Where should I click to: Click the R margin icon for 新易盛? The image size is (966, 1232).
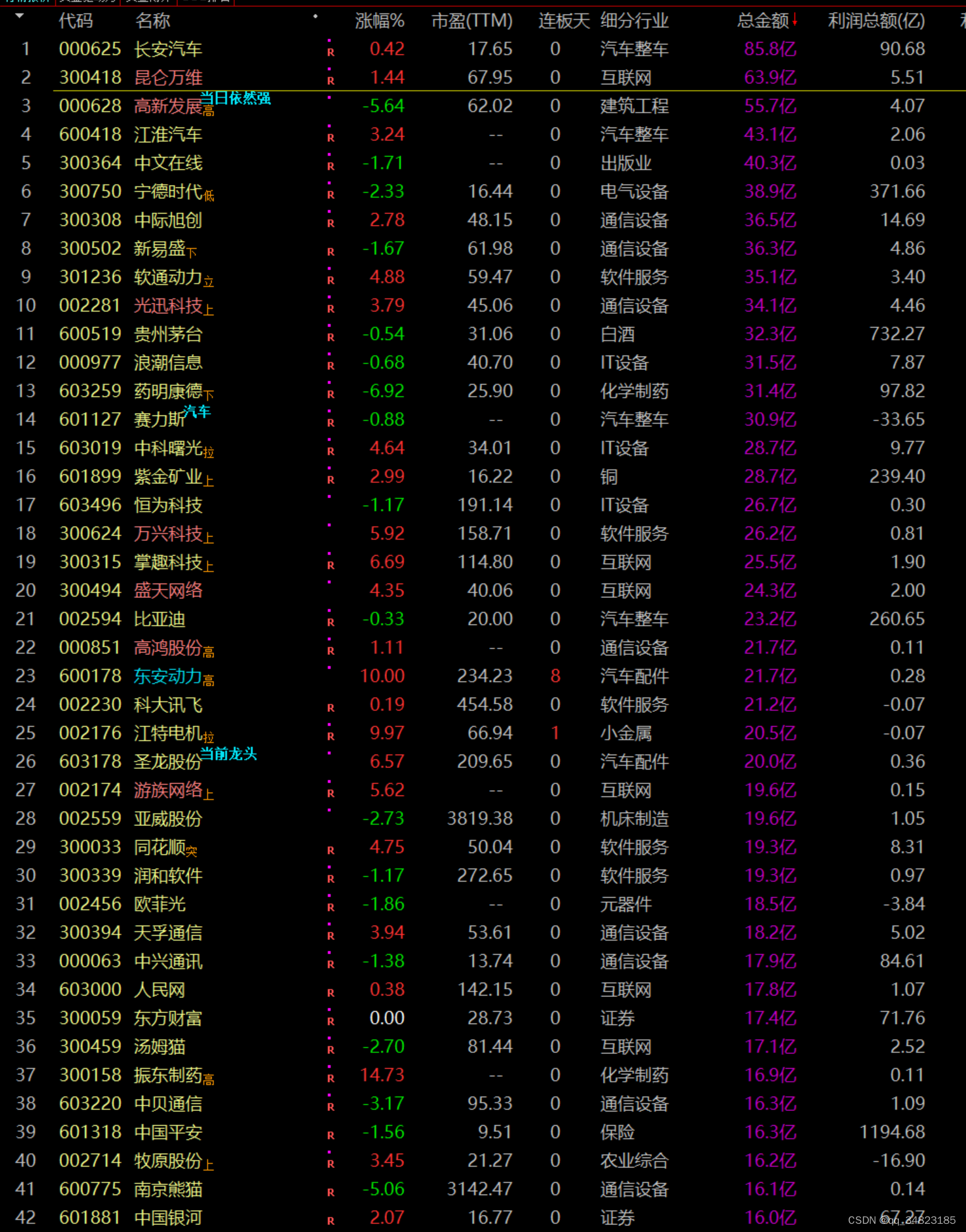(330, 252)
